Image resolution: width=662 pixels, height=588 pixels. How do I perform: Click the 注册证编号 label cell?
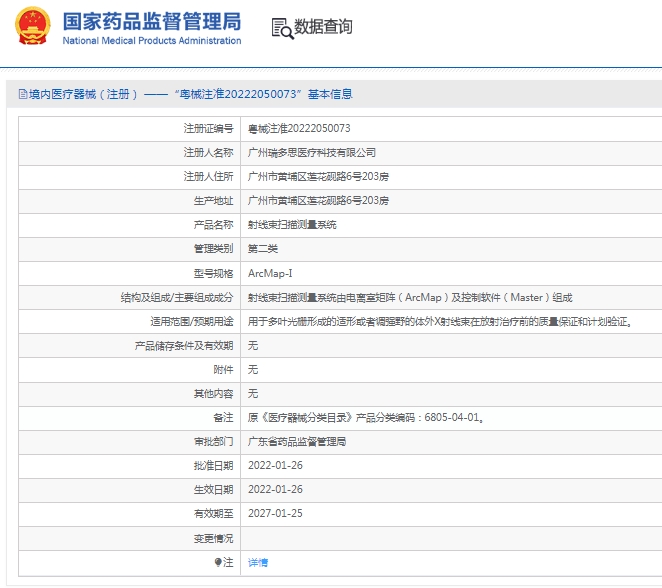[209, 128]
